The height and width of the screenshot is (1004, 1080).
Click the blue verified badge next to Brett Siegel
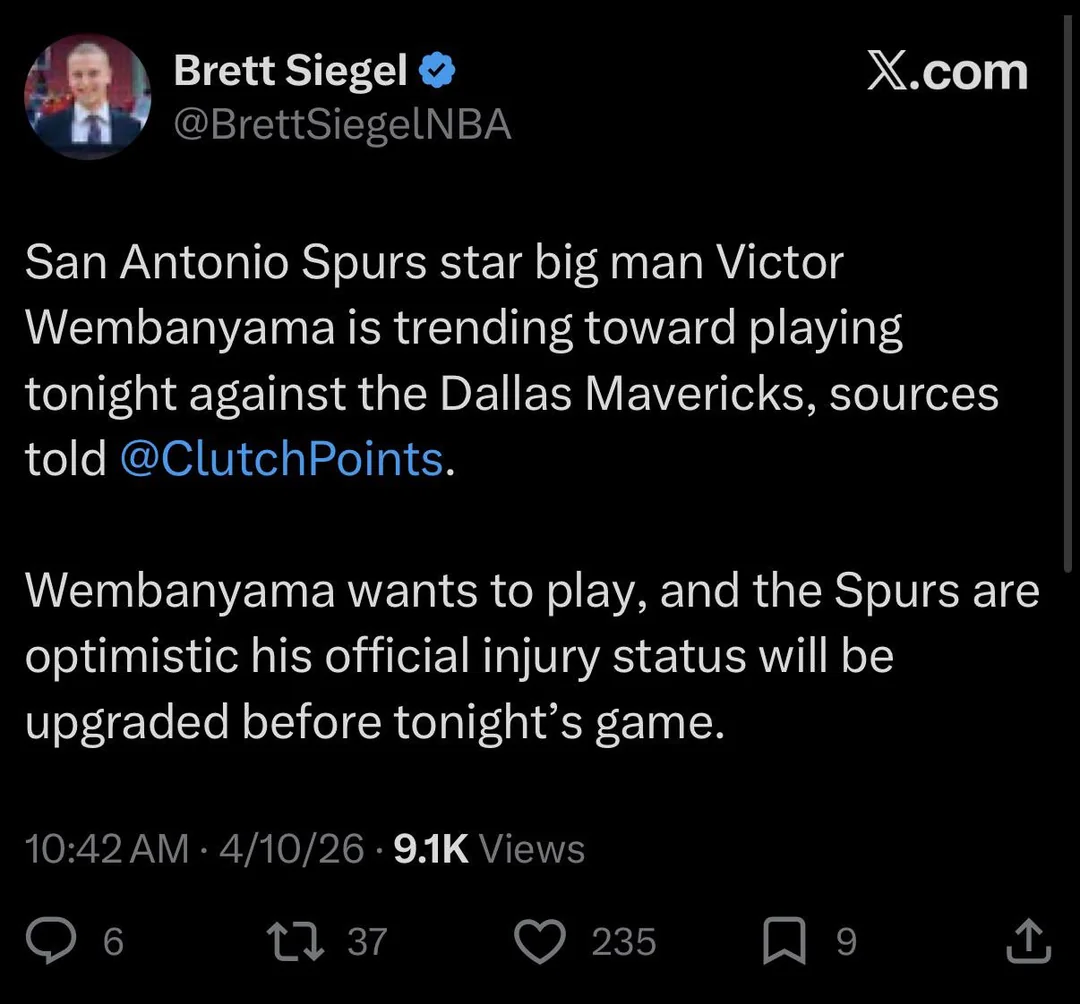[437, 68]
